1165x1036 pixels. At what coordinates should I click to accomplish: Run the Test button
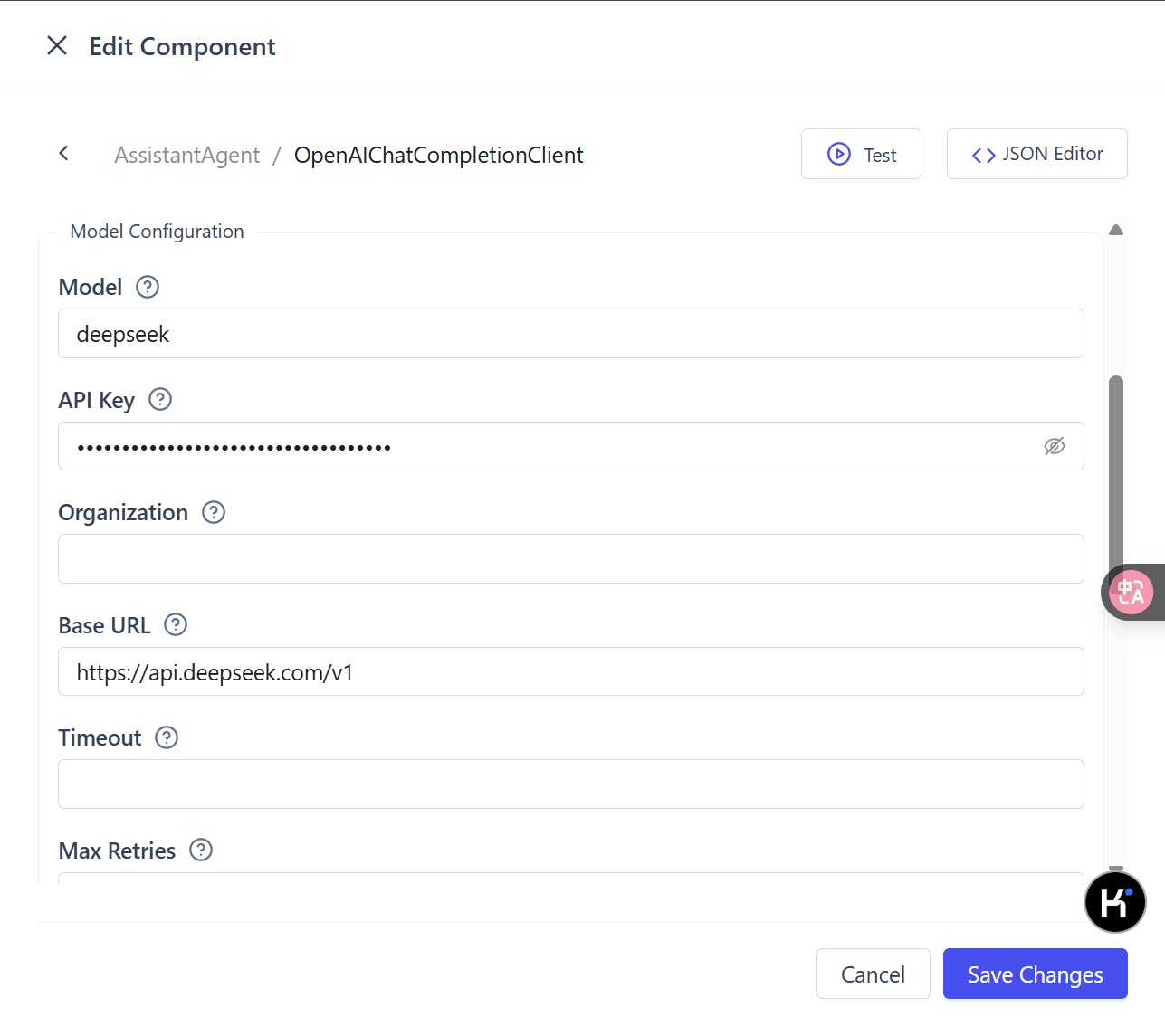coord(861,154)
